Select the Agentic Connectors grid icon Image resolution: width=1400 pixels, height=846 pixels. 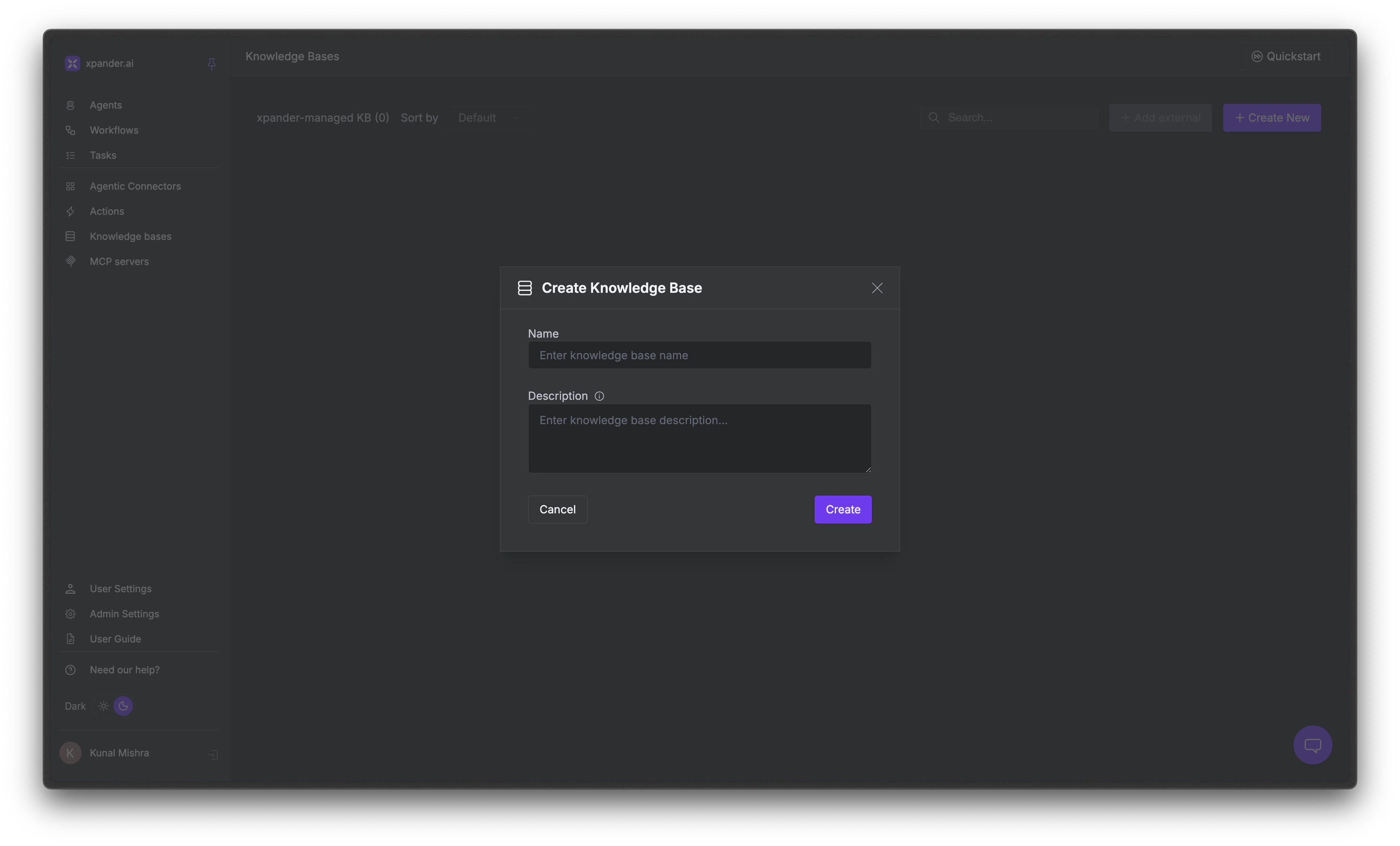pos(70,186)
